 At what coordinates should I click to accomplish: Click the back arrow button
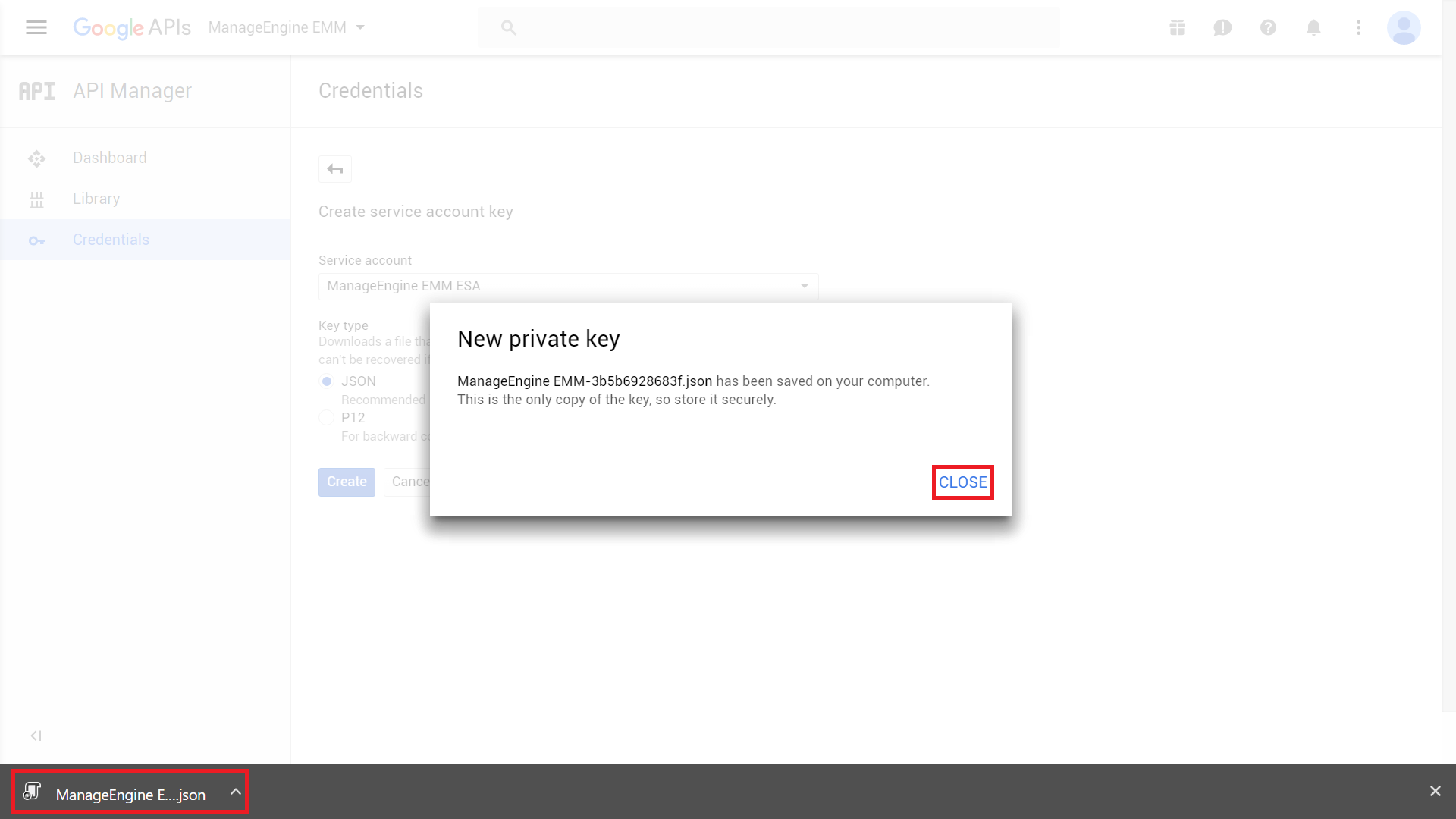(x=335, y=169)
